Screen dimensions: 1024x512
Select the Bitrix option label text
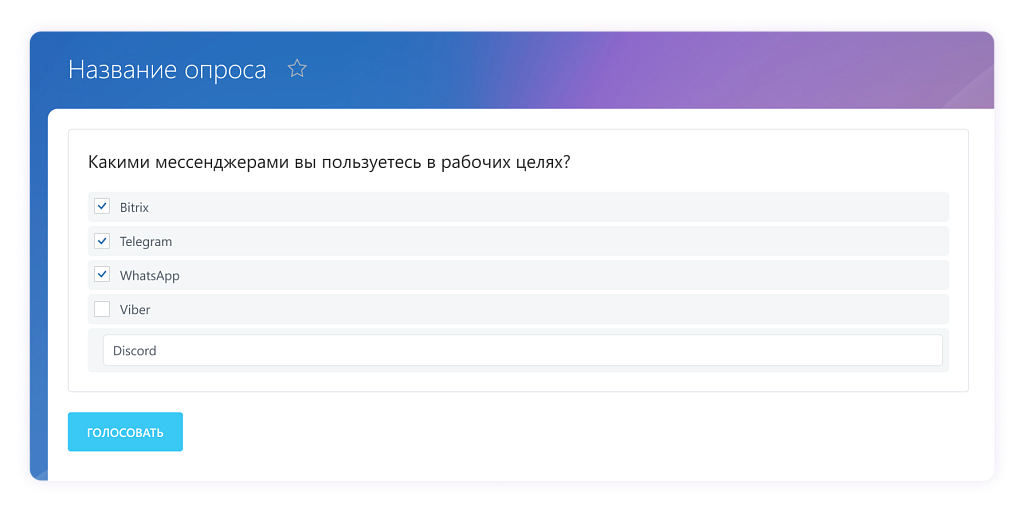(134, 207)
